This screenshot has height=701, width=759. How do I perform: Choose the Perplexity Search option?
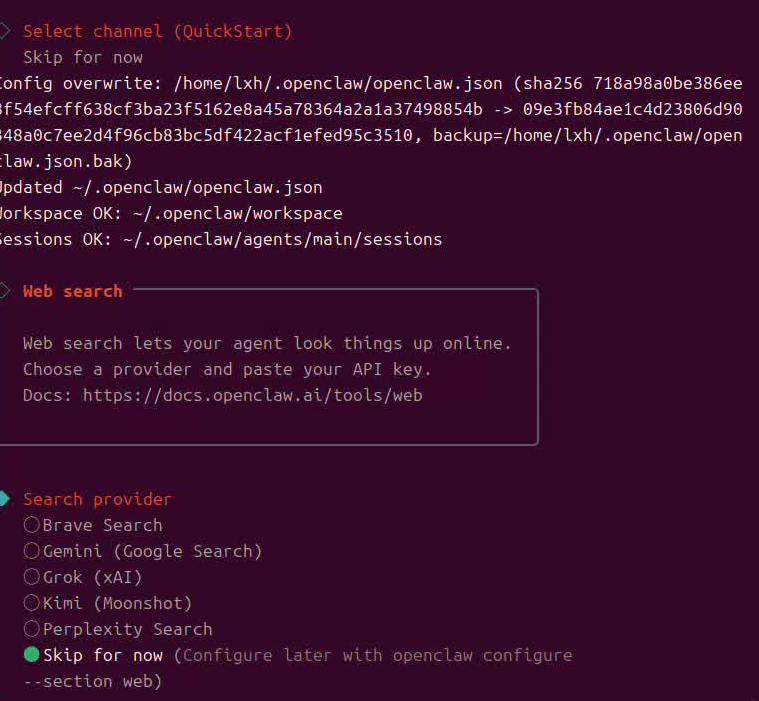pyautogui.click(x=32, y=629)
